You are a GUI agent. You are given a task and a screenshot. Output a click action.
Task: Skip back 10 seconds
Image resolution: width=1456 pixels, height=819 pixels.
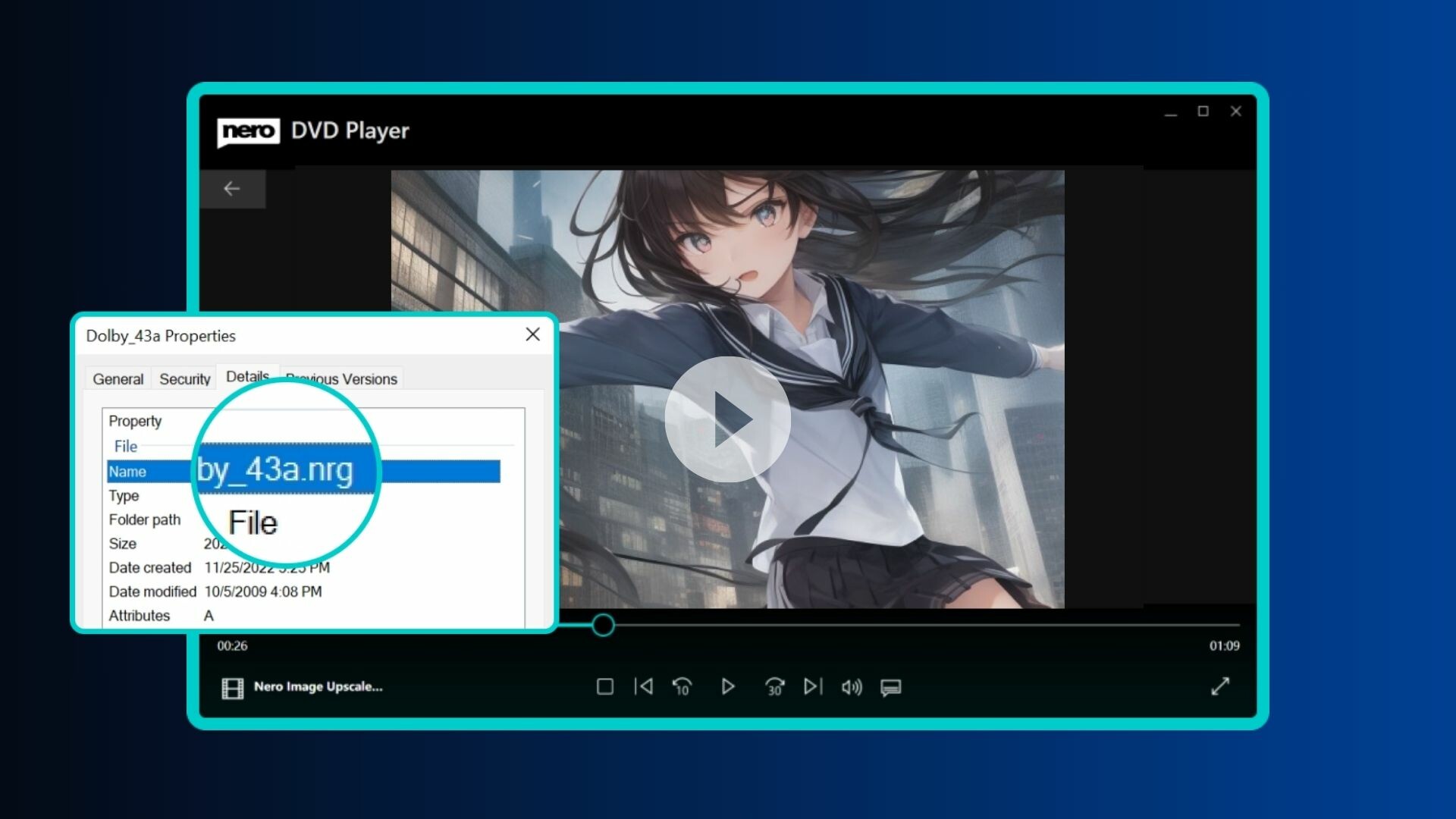(x=681, y=686)
